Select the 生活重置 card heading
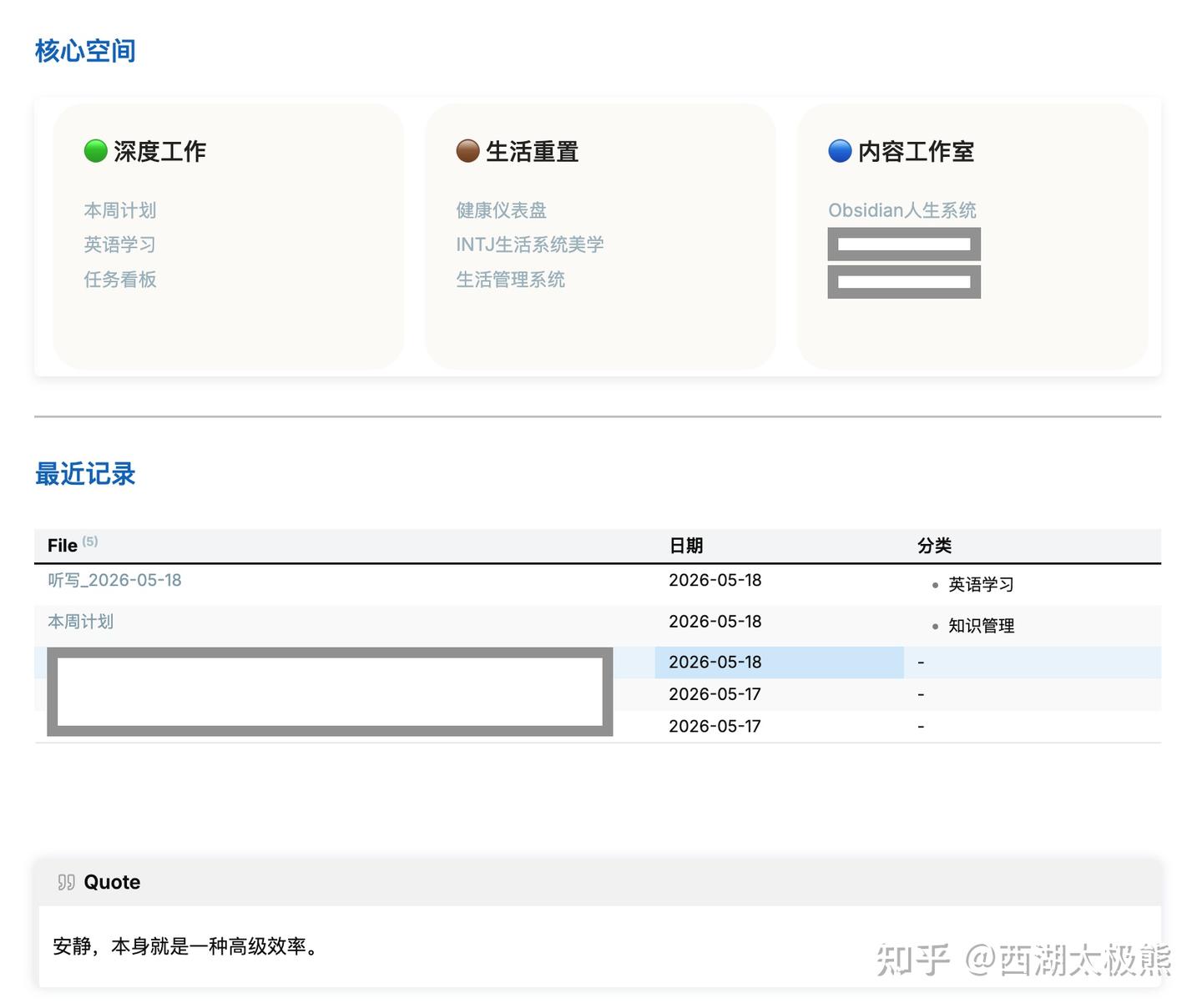The width and height of the screenshot is (1202, 1008). (532, 151)
